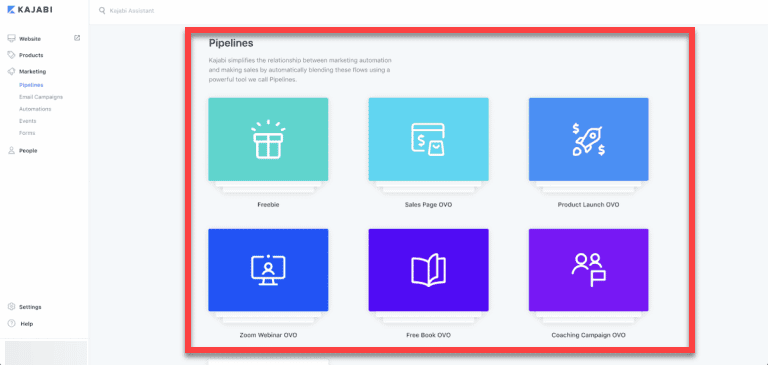Image resolution: width=768 pixels, height=365 pixels.
Task: Open the Marketing sidebar section
Action: click(32, 72)
